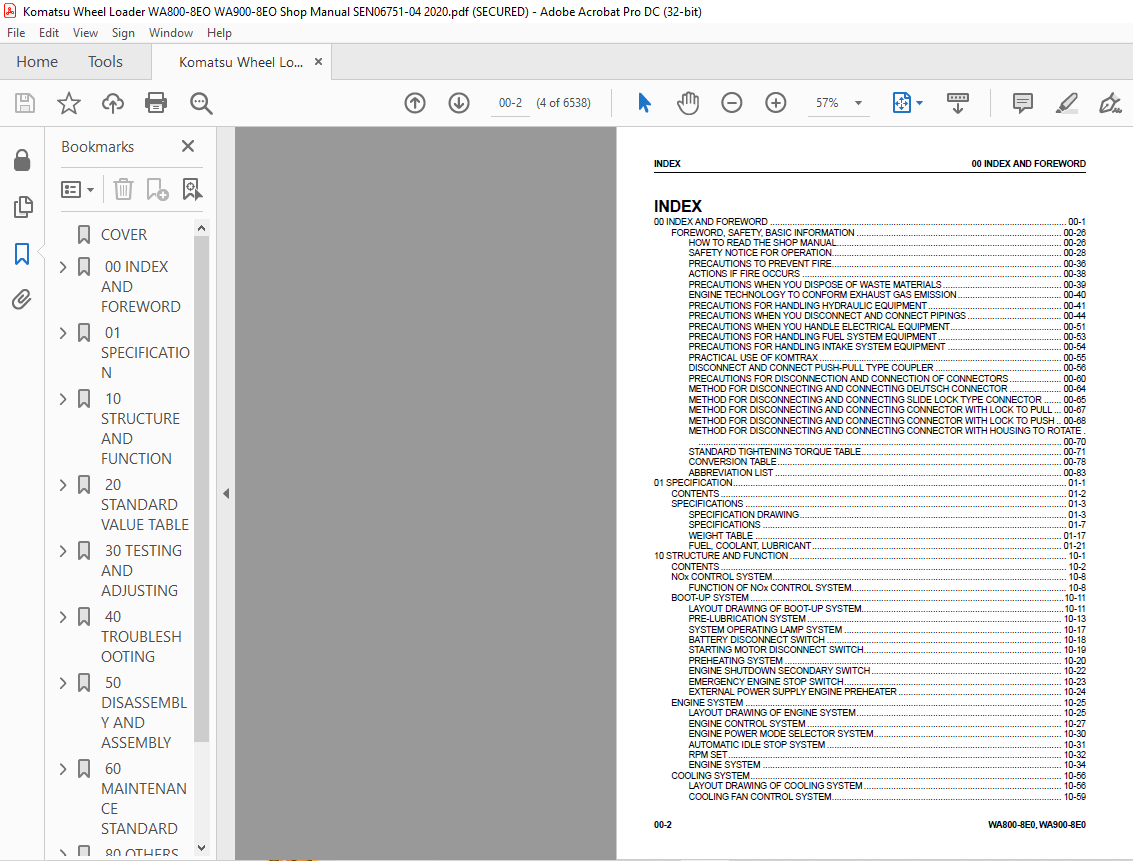Image resolution: width=1133 pixels, height=861 pixels.
Task: Add a comment sticky note
Action: (1022, 103)
